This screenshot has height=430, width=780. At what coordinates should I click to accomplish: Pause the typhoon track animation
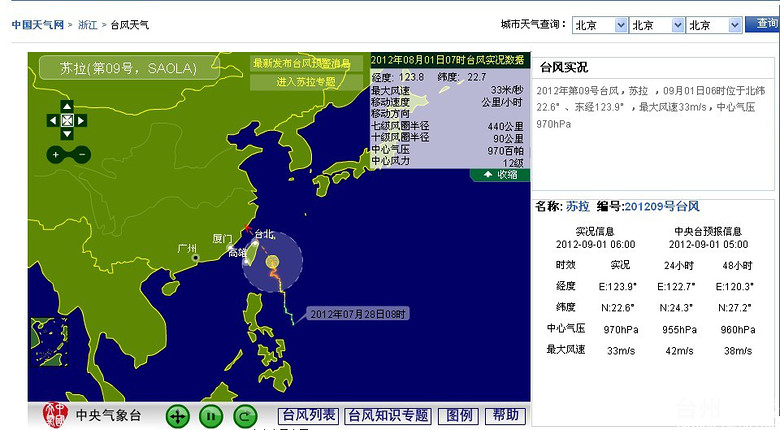click(x=211, y=416)
